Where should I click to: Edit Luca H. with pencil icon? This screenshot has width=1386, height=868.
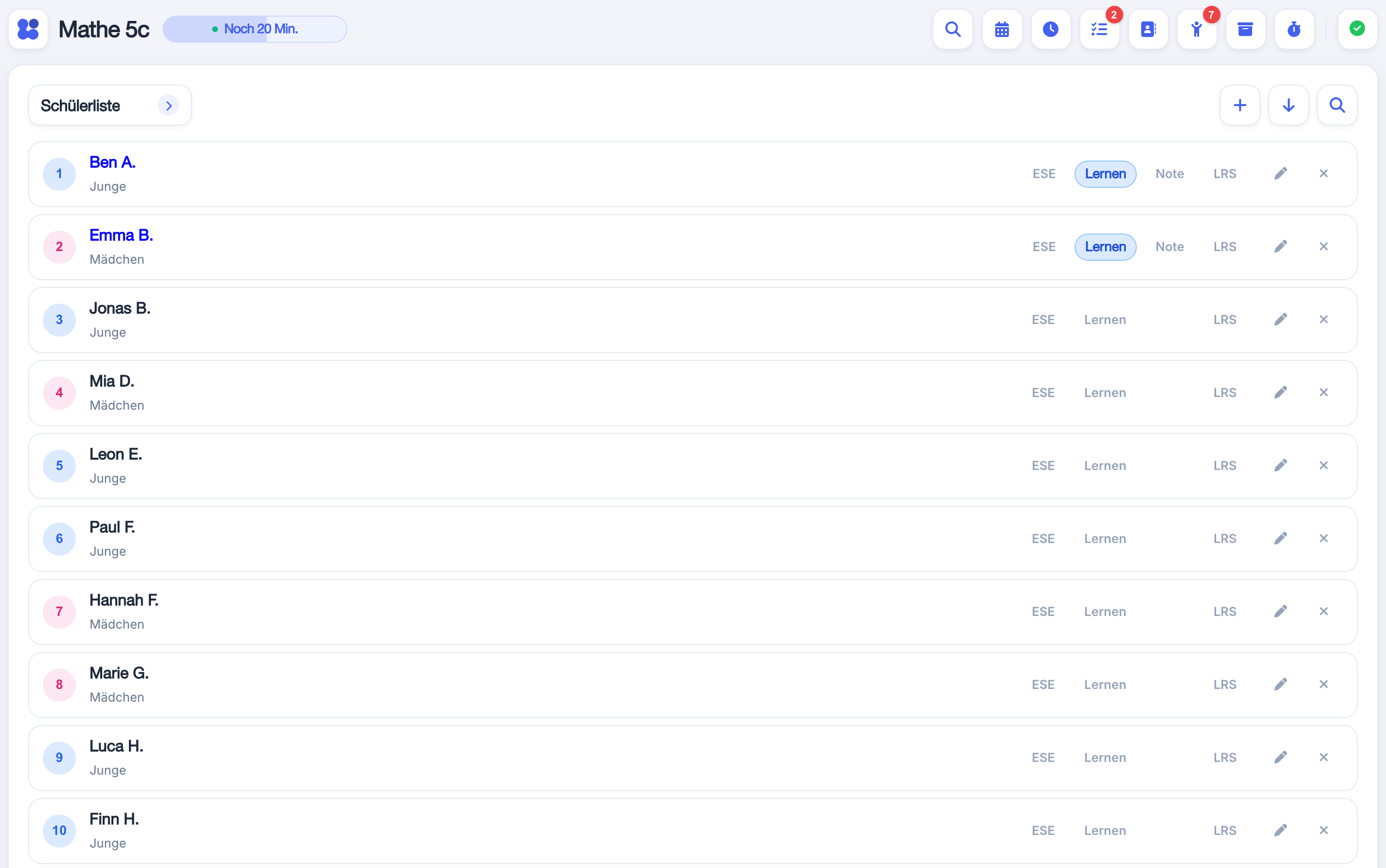pyautogui.click(x=1281, y=757)
